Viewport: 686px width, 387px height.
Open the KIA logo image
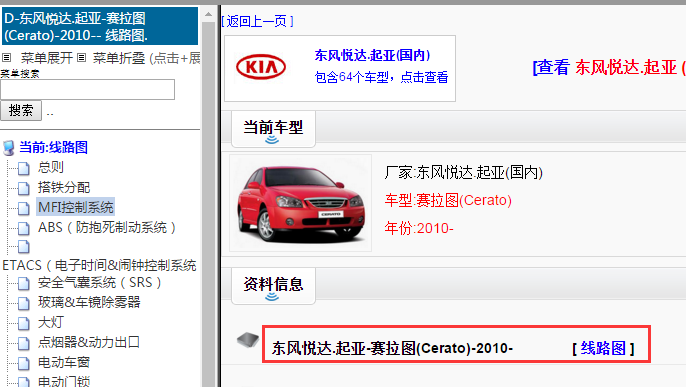click(x=261, y=67)
